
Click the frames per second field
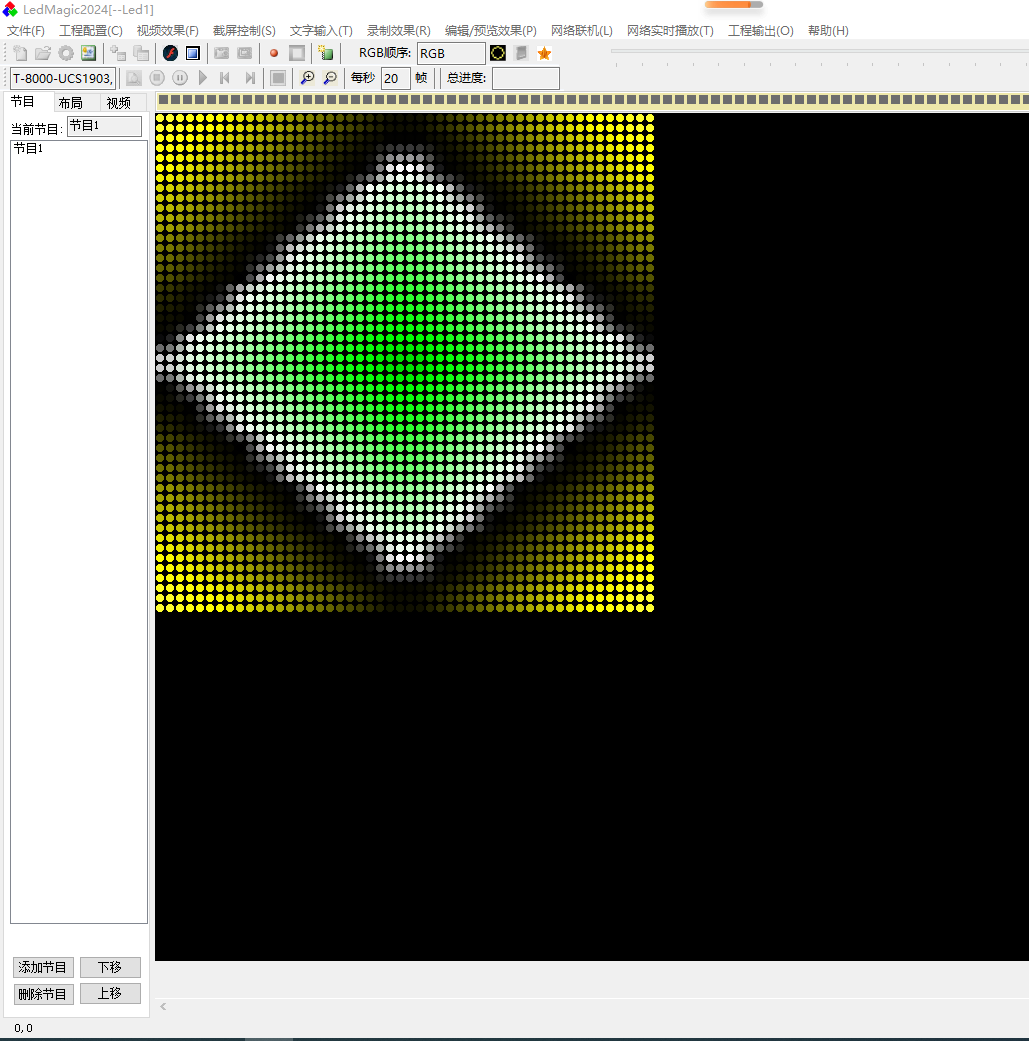(395, 78)
